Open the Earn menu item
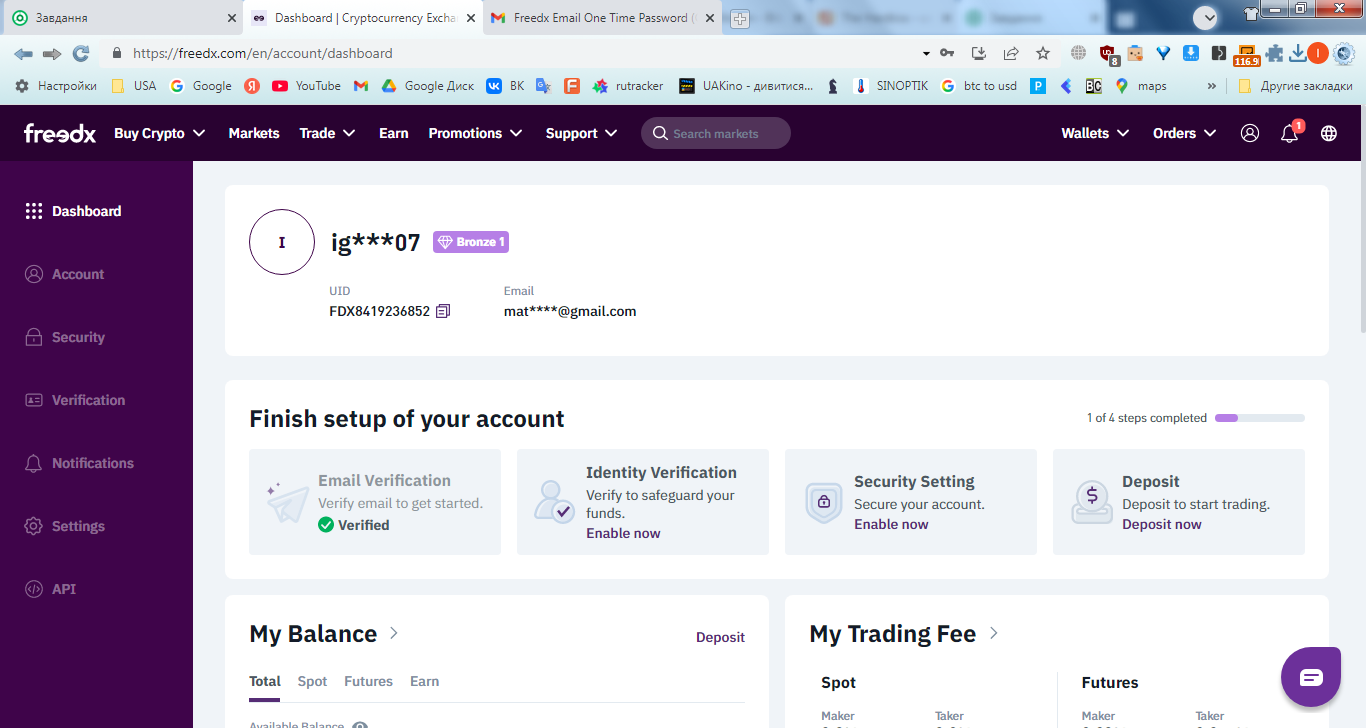 (394, 133)
